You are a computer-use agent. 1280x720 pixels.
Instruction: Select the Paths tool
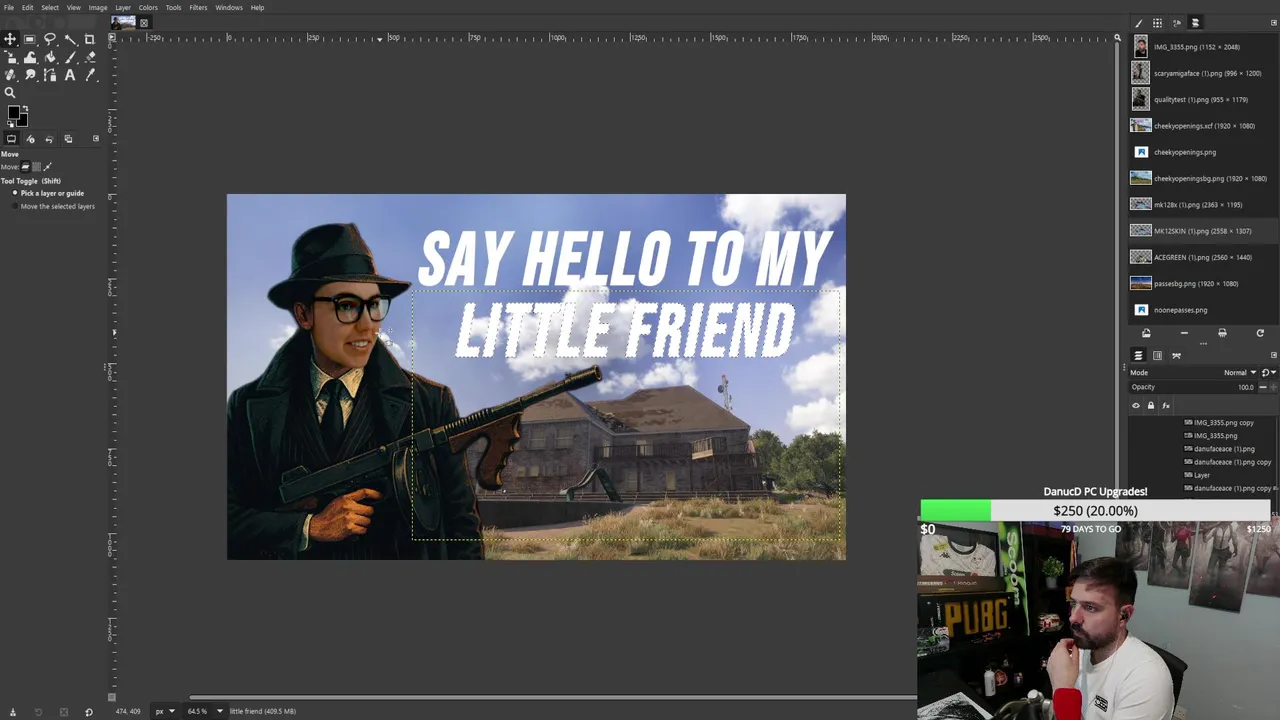pos(50,75)
